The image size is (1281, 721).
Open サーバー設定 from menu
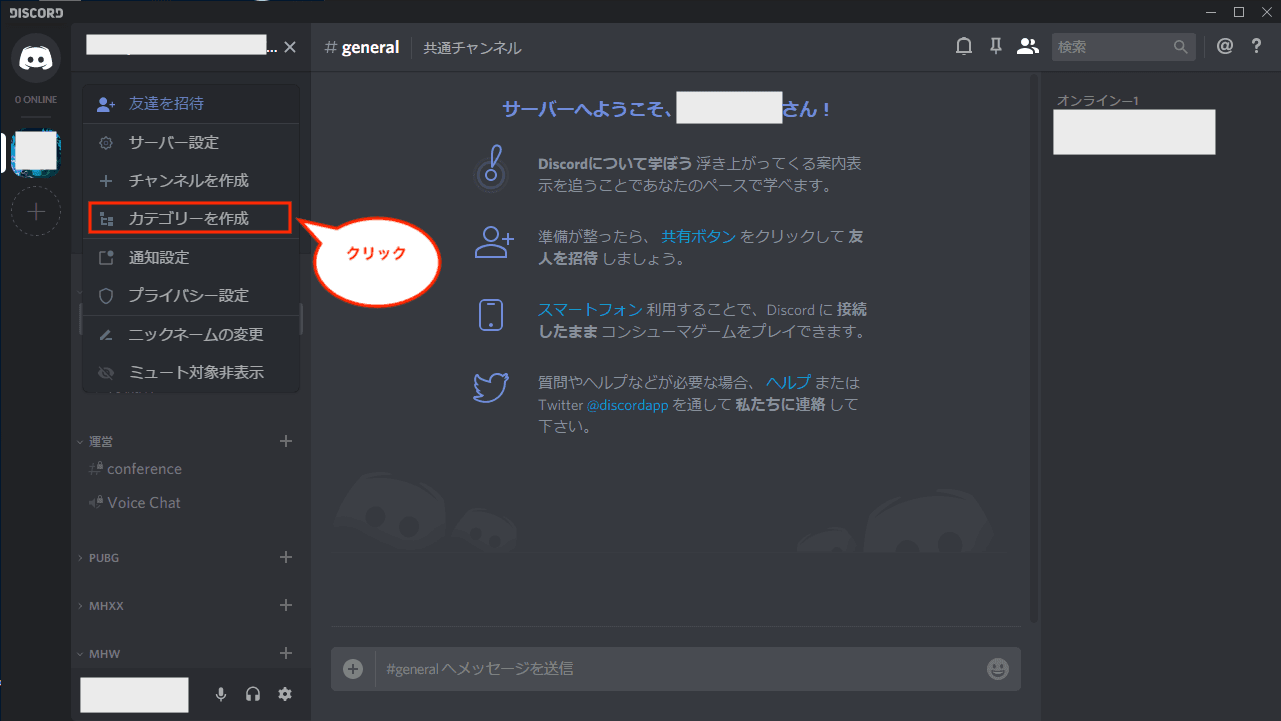(x=191, y=143)
